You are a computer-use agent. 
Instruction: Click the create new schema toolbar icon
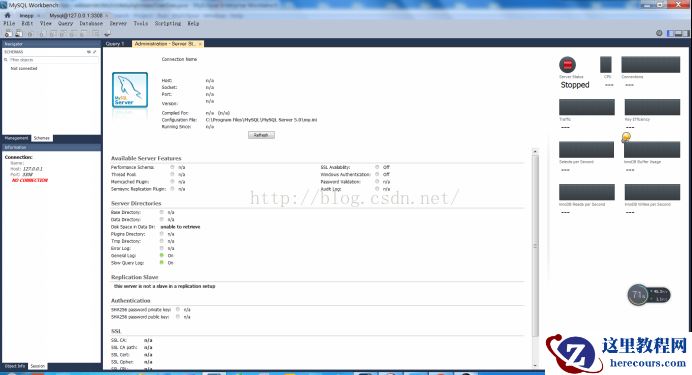click(x=41, y=34)
